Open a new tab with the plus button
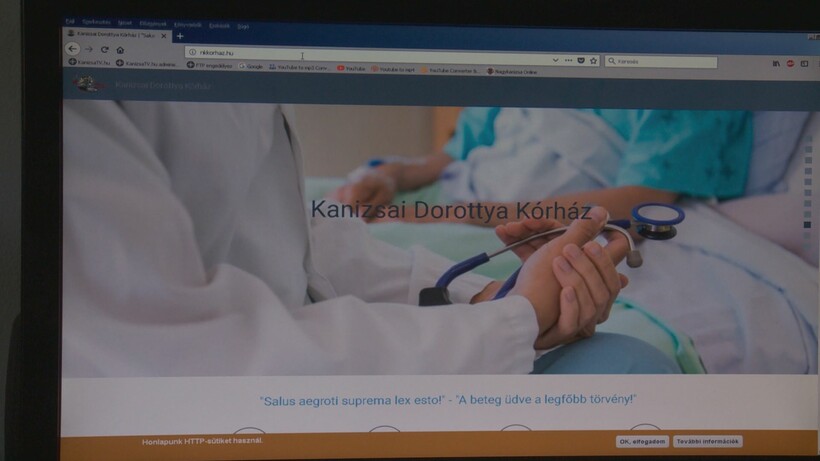 180,36
